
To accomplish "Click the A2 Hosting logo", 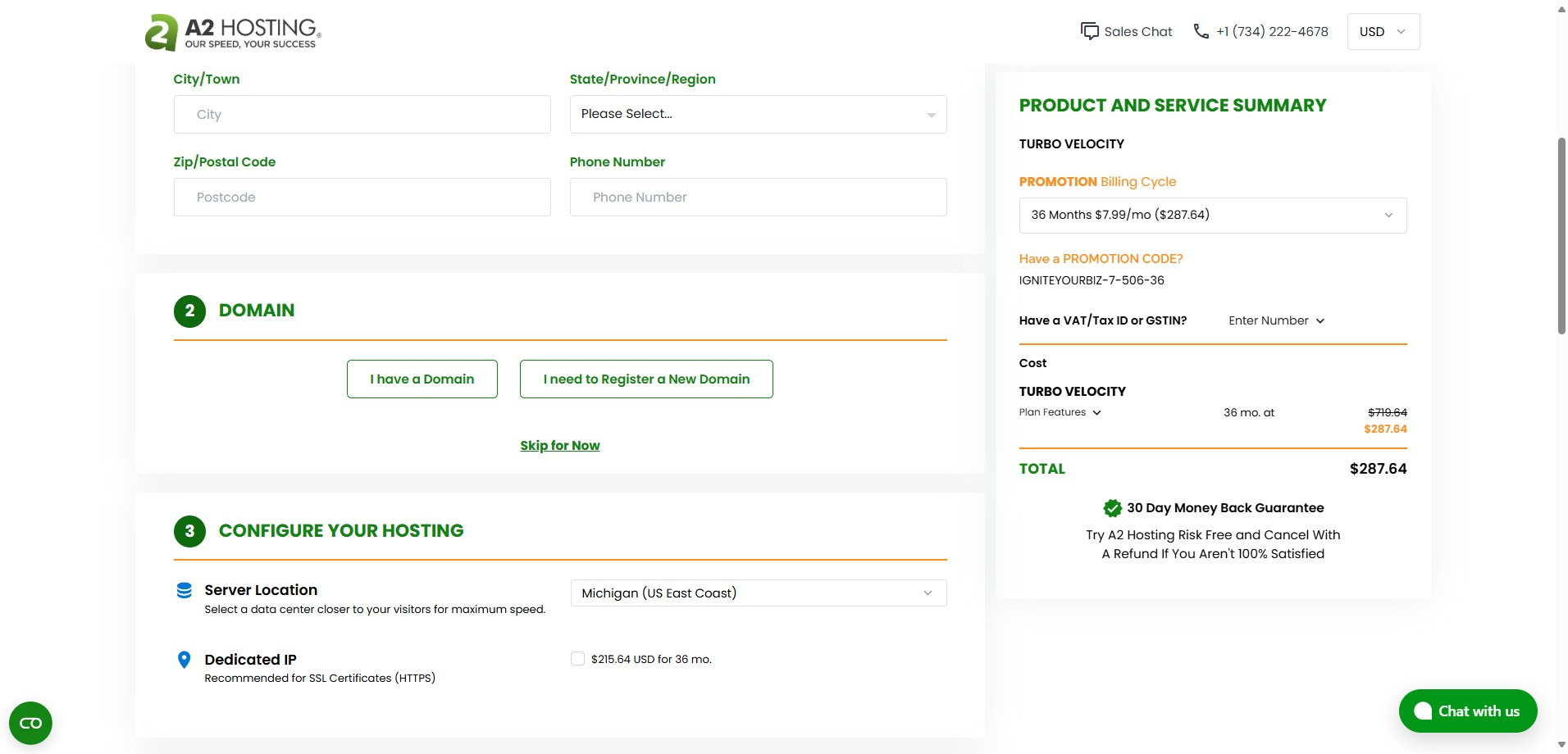I will (x=233, y=33).
